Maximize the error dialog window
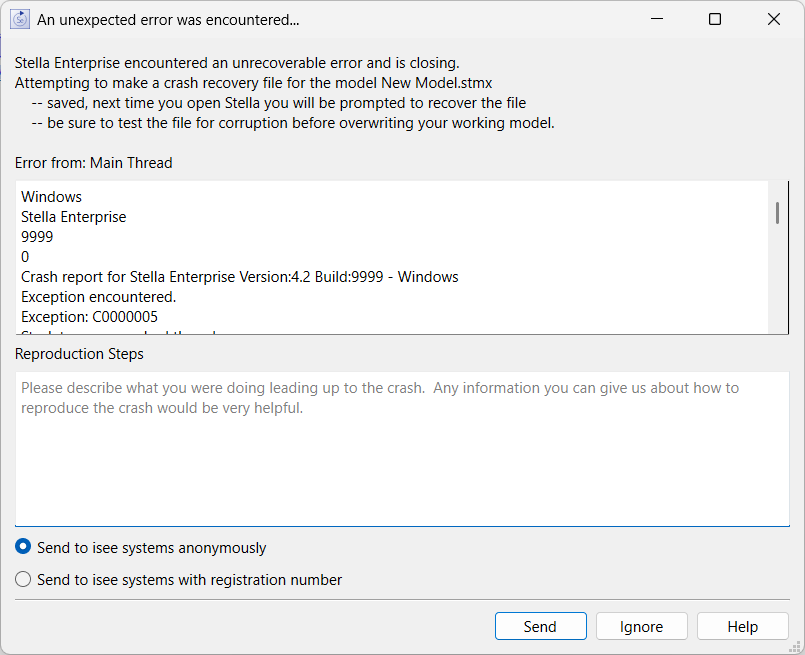Screen dimensions: 805x655 (x=715, y=19)
